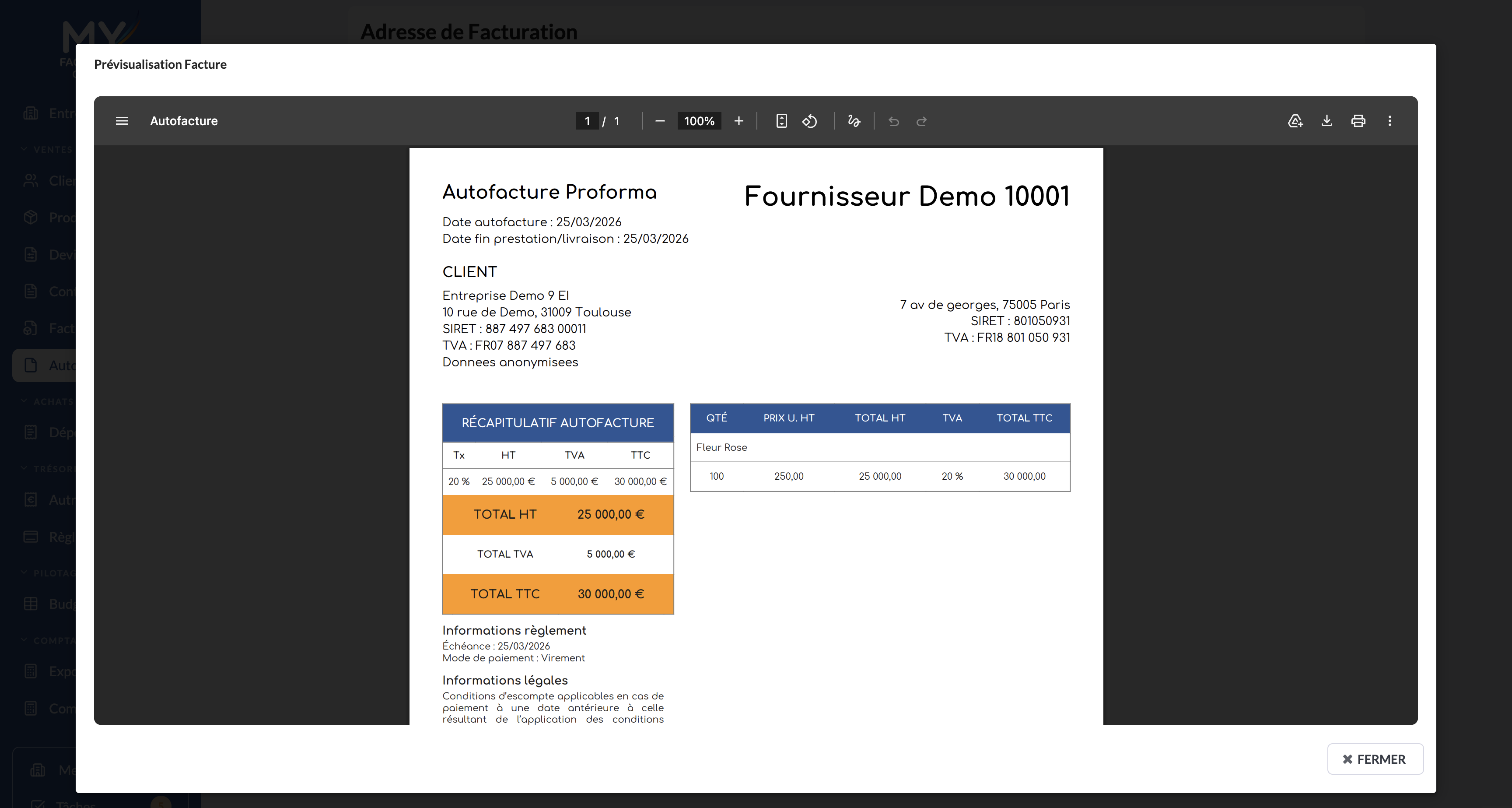Click the 'Fournisseur Demo 10001' heading
1512x808 pixels.
coord(907,196)
